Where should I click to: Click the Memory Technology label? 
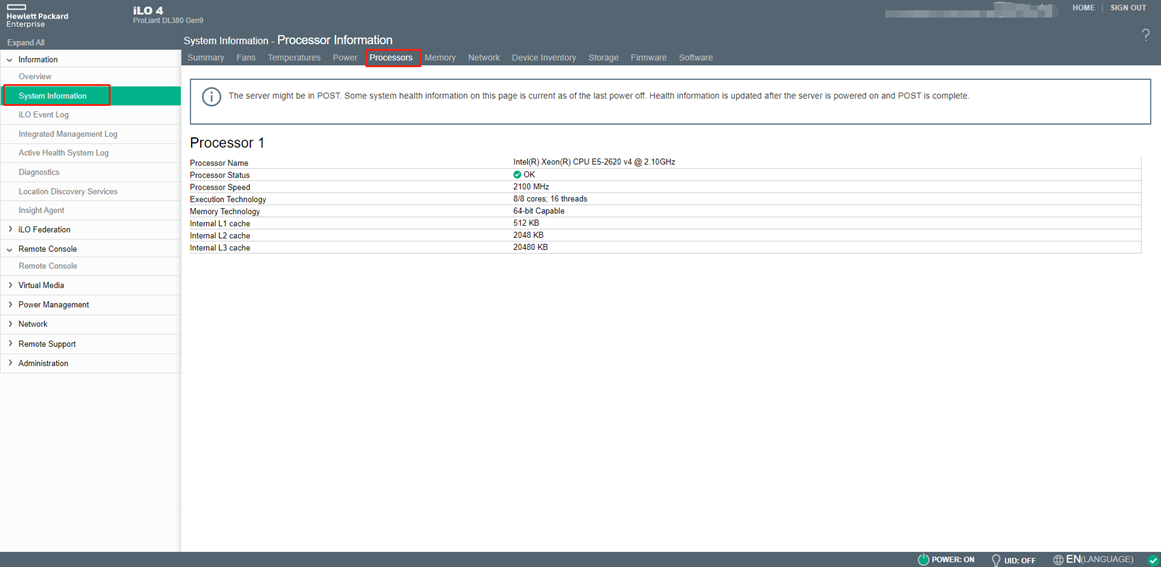[225, 212]
